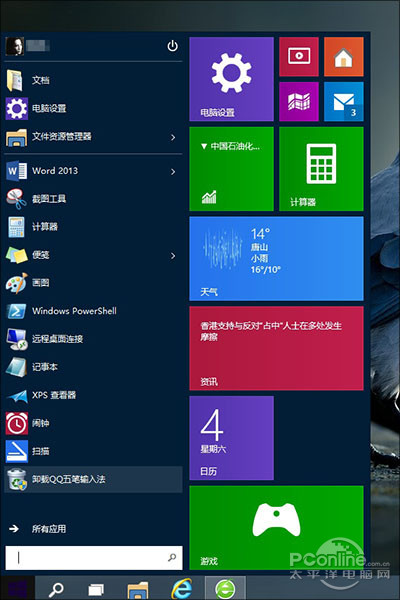
Task: Open 远程桌面连接
Action: point(93,339)
